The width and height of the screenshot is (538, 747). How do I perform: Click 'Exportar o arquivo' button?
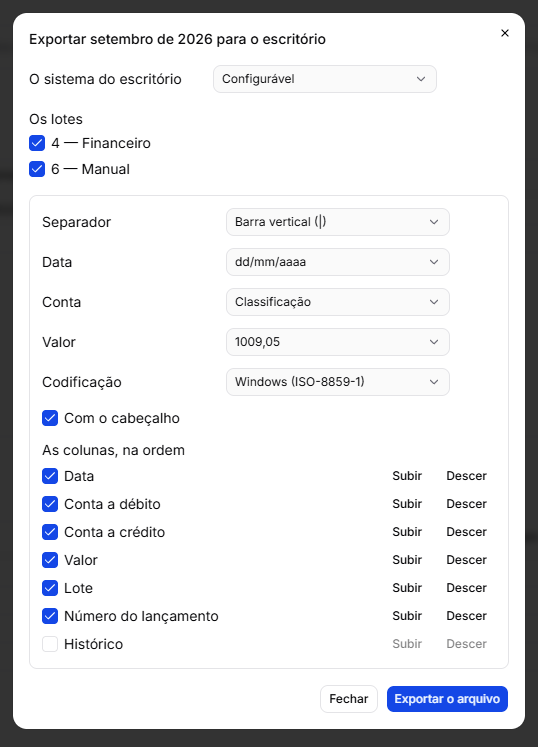click(447, 699)
